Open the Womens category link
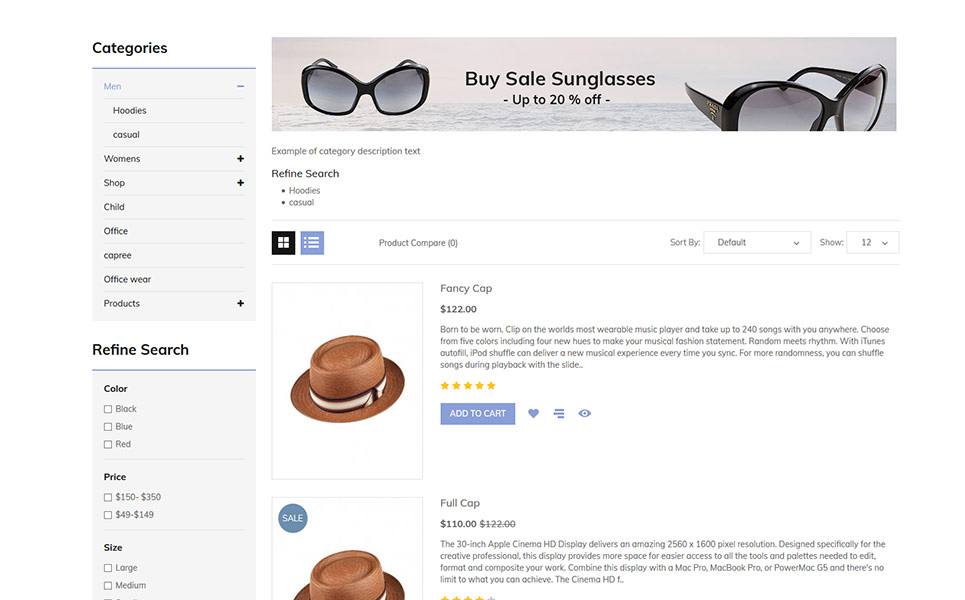Image resolution: width=965 pixels, height=600 pixels. pyautogui.click(x=122, y=159)
